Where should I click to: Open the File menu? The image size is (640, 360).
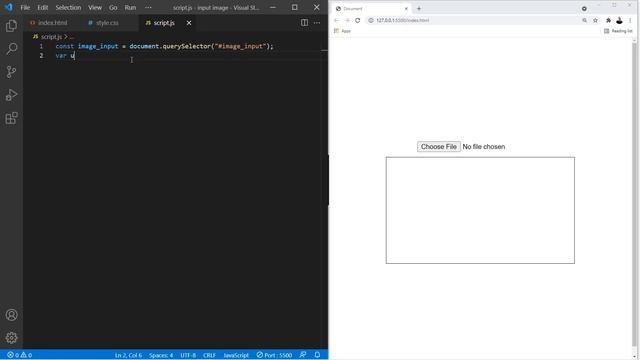click(x=25, y=7)
